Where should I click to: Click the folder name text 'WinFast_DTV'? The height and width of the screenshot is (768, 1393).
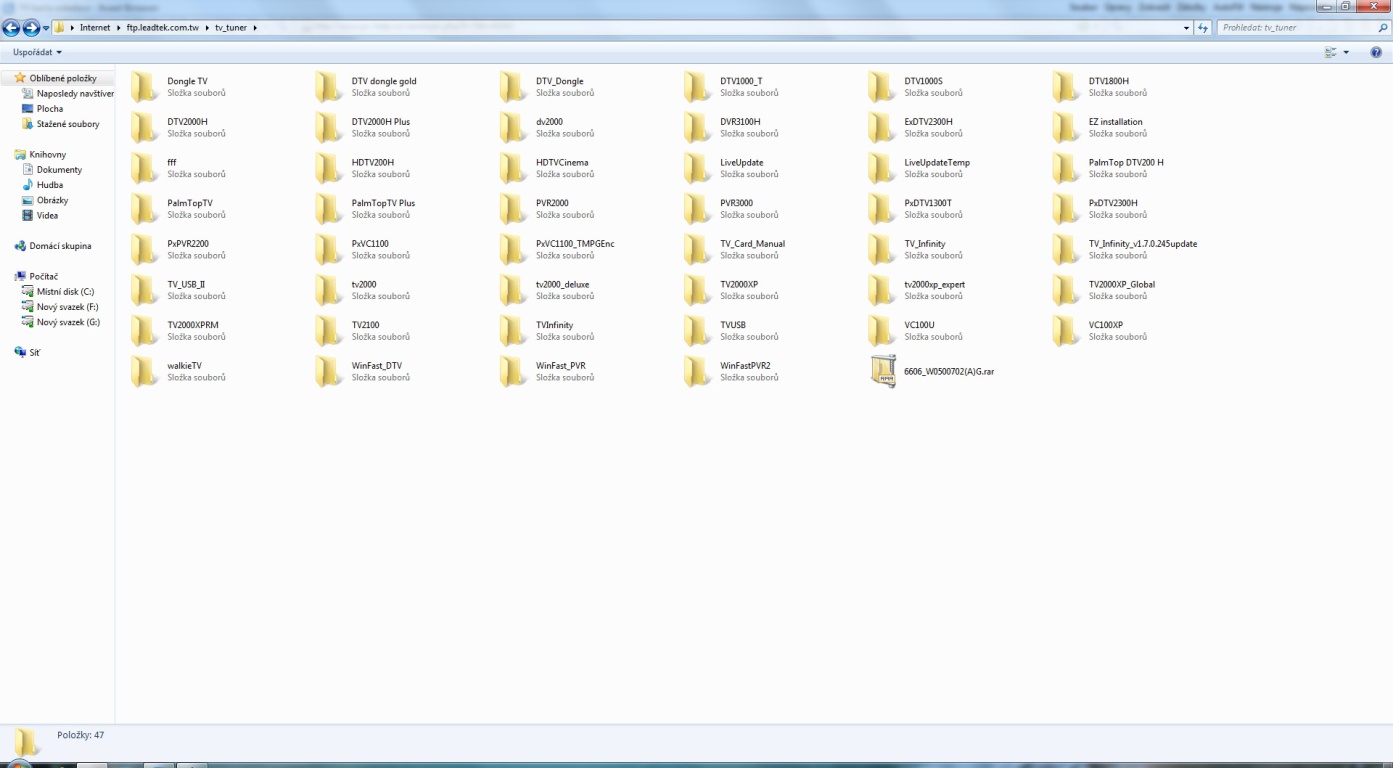tap(377, 366)
